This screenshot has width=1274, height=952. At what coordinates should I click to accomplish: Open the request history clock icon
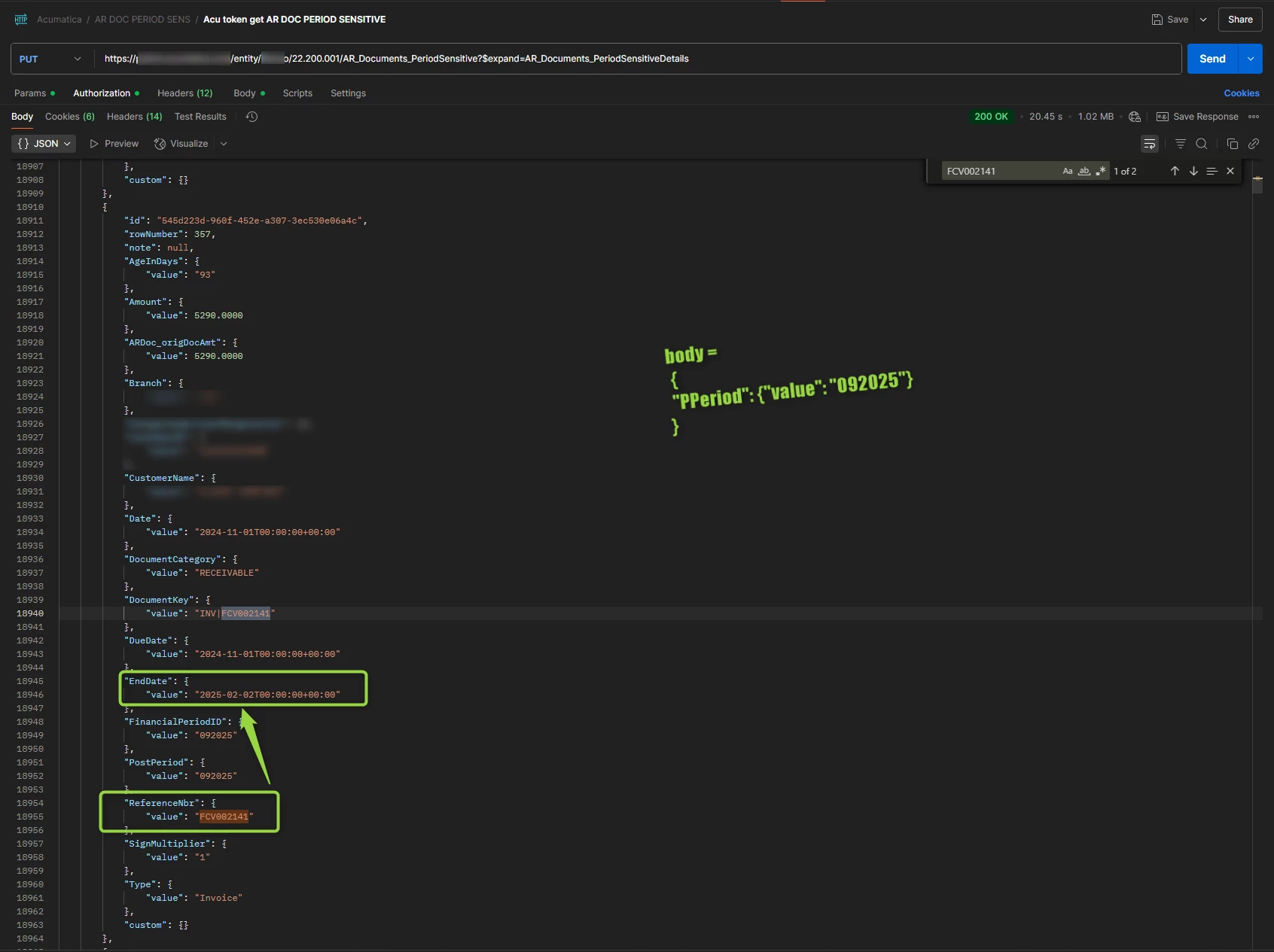coord(251,117)
